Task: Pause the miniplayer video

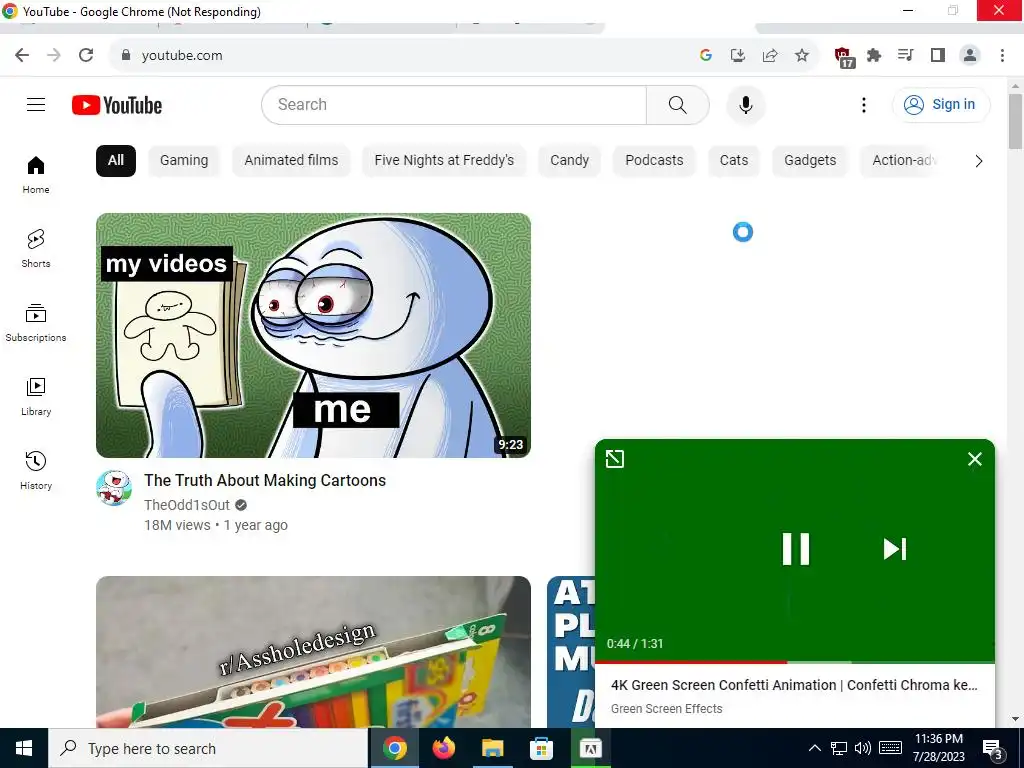Action: pyautogui.click(x=795, y=549)
